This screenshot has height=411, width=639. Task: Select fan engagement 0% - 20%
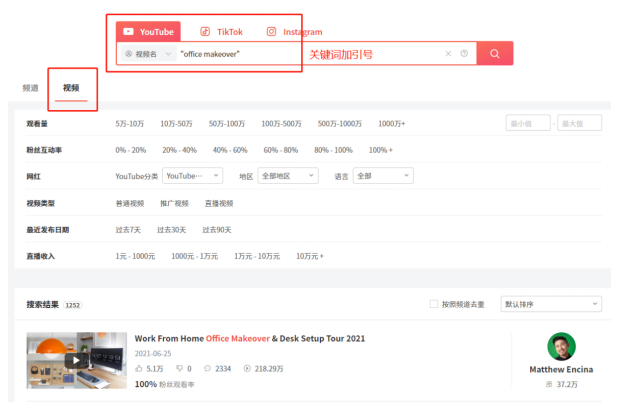[130, 150]
